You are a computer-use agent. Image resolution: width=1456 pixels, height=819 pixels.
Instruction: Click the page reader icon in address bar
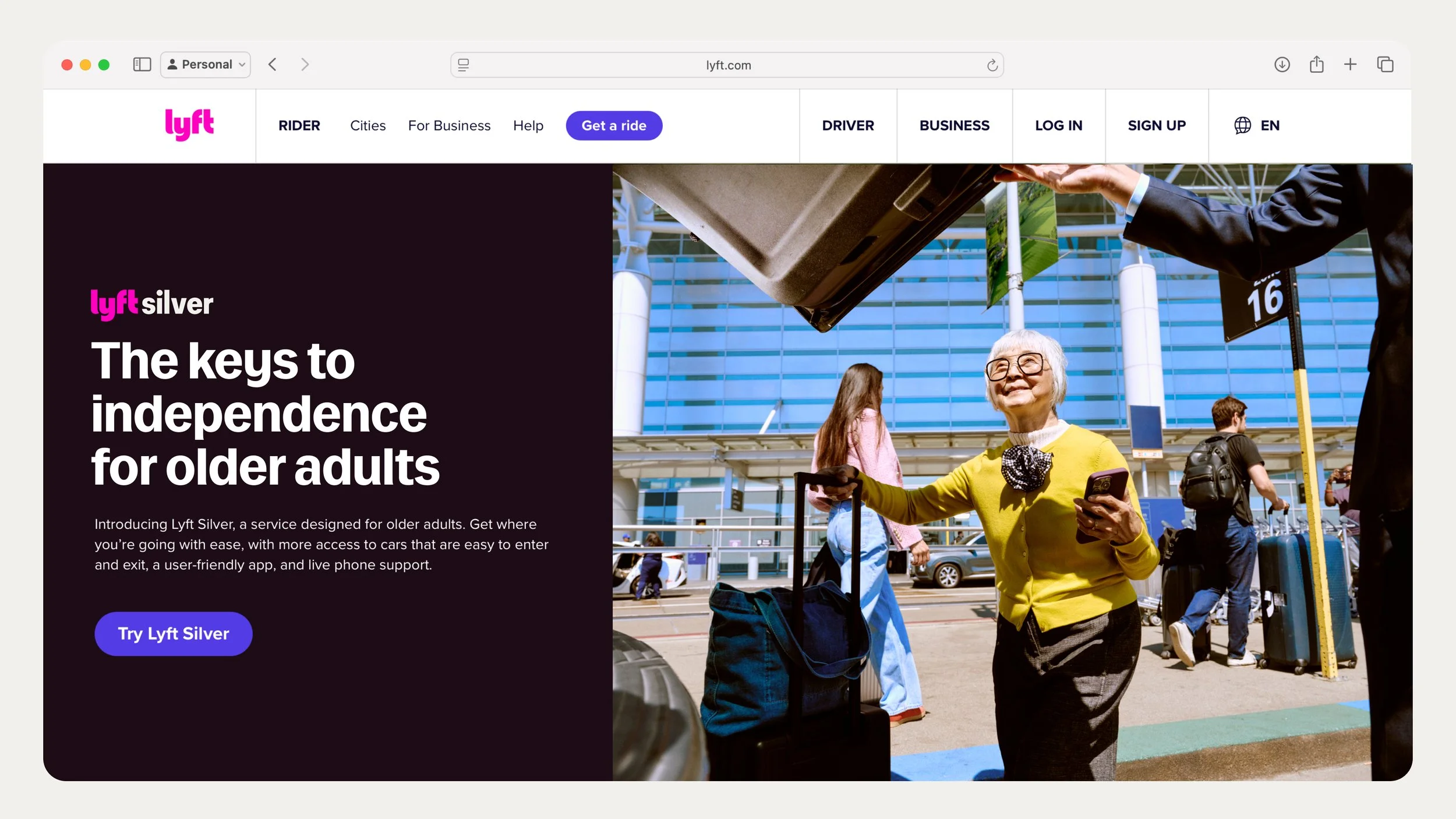pos(464,65)
